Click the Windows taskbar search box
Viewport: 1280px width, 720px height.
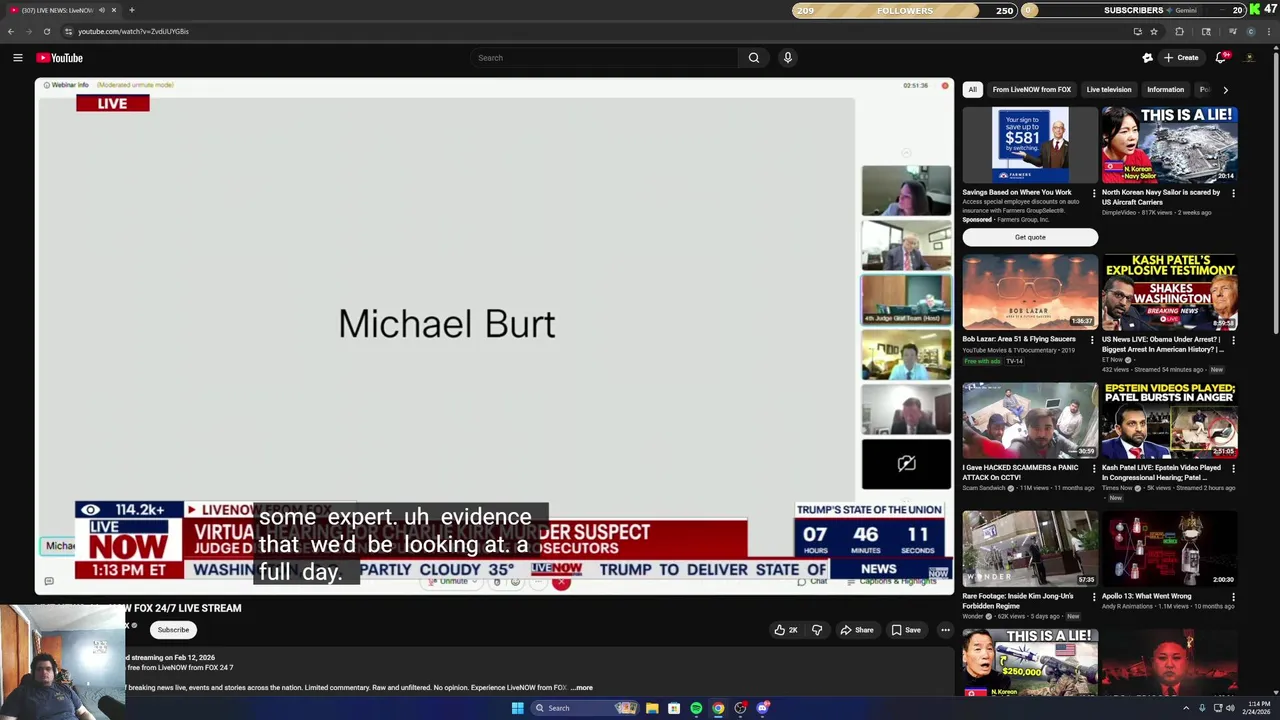pos(586,708)
